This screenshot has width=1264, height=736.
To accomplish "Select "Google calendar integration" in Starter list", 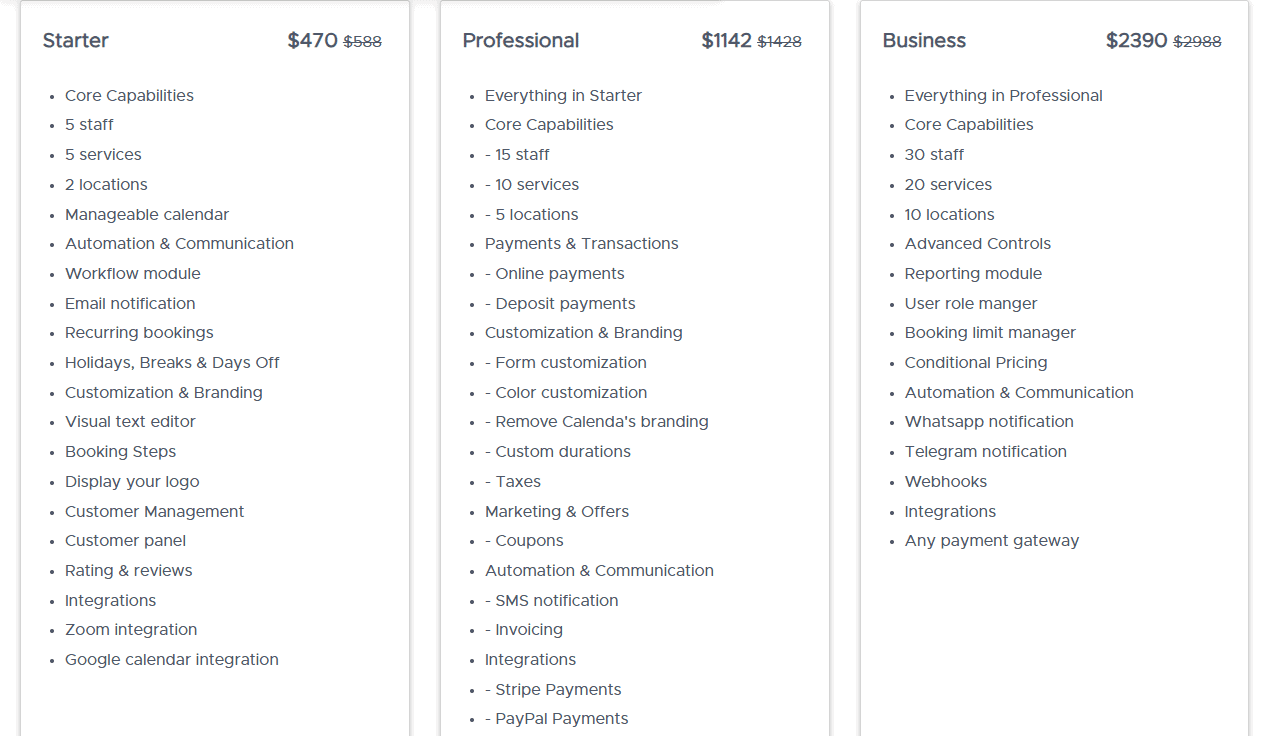I will tap(172, 660).
